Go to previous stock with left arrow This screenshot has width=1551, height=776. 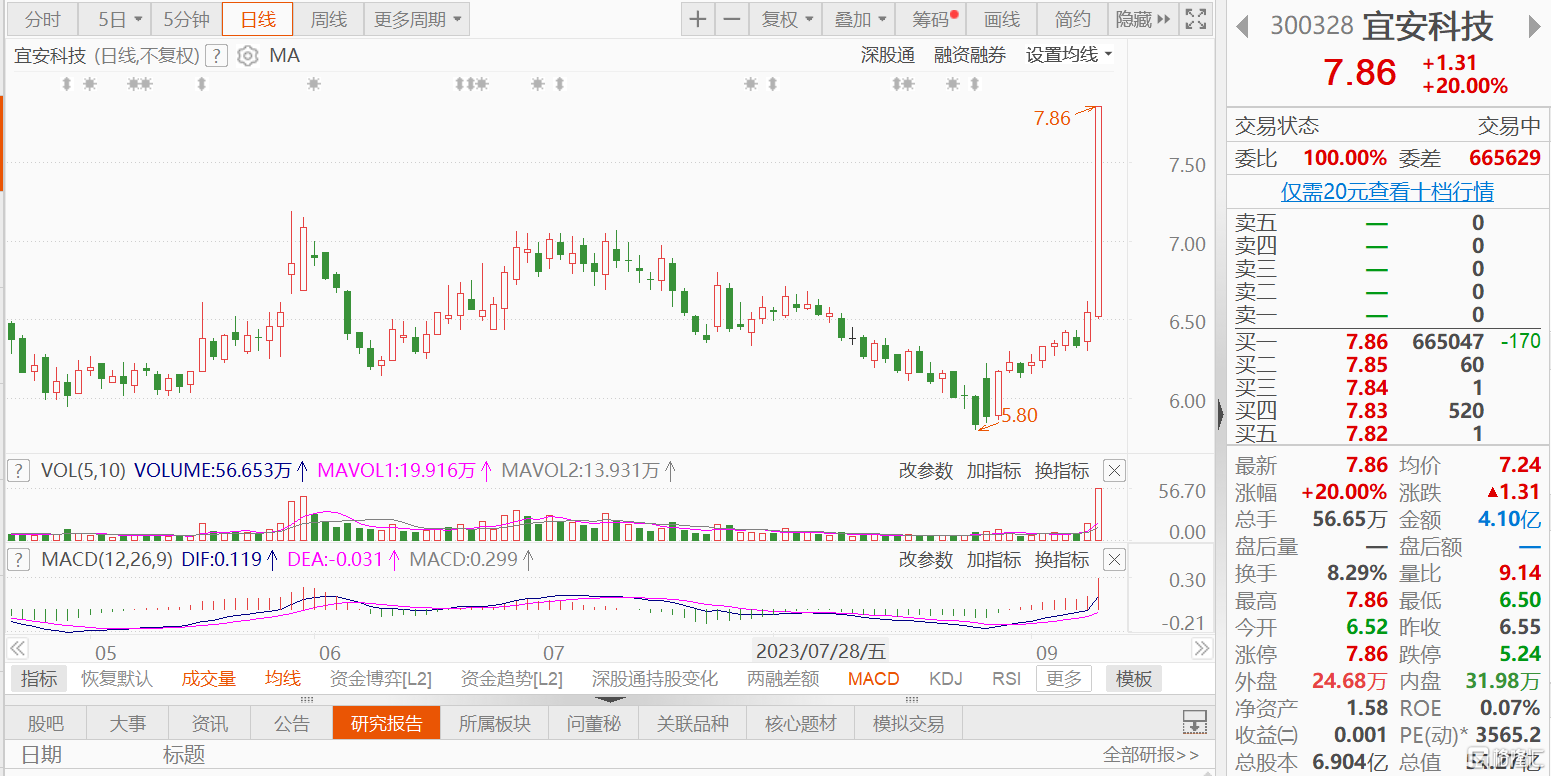click(1242, 27)
